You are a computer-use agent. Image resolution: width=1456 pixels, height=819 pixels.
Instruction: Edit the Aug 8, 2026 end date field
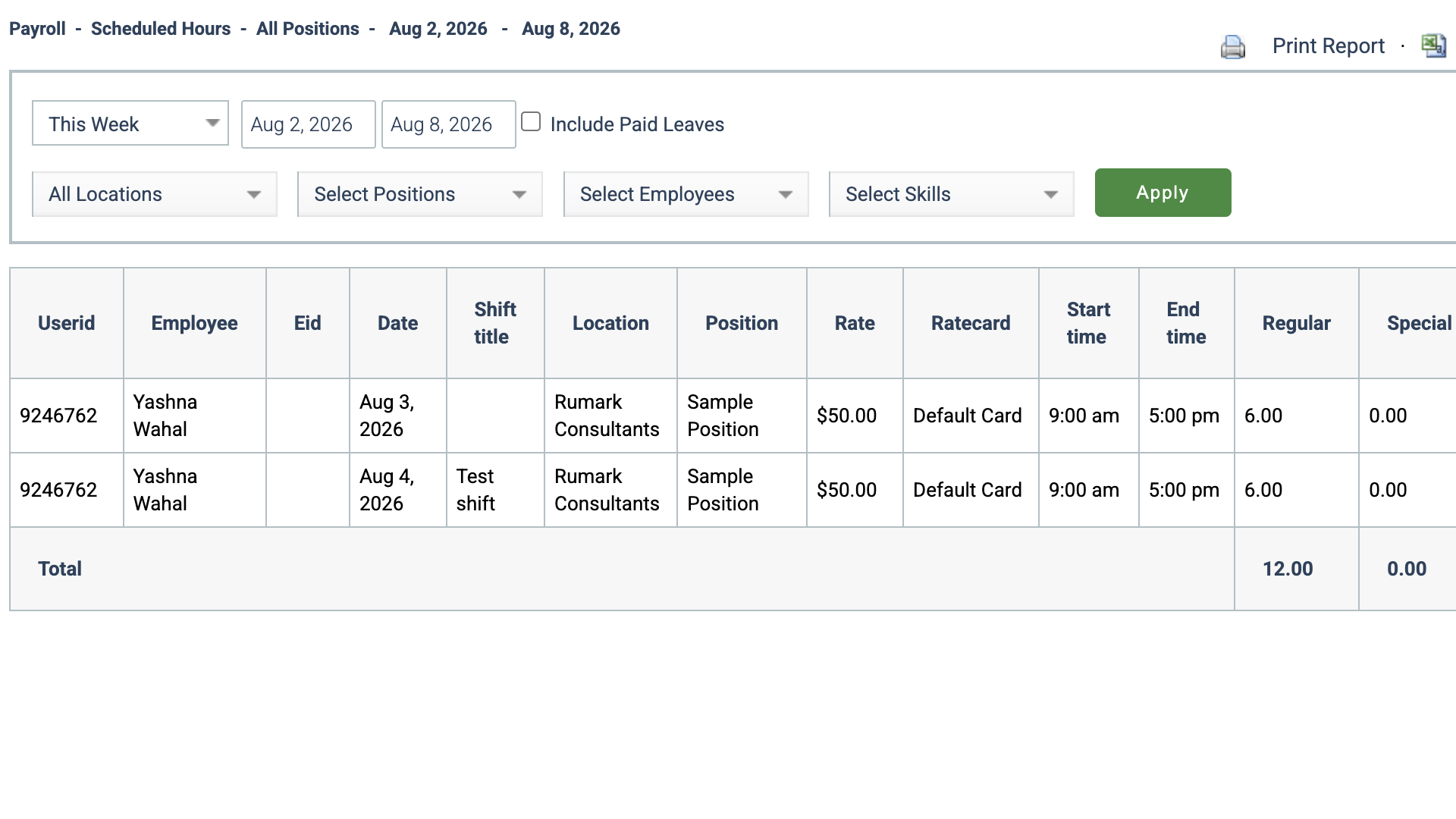(x=449, y=124)
